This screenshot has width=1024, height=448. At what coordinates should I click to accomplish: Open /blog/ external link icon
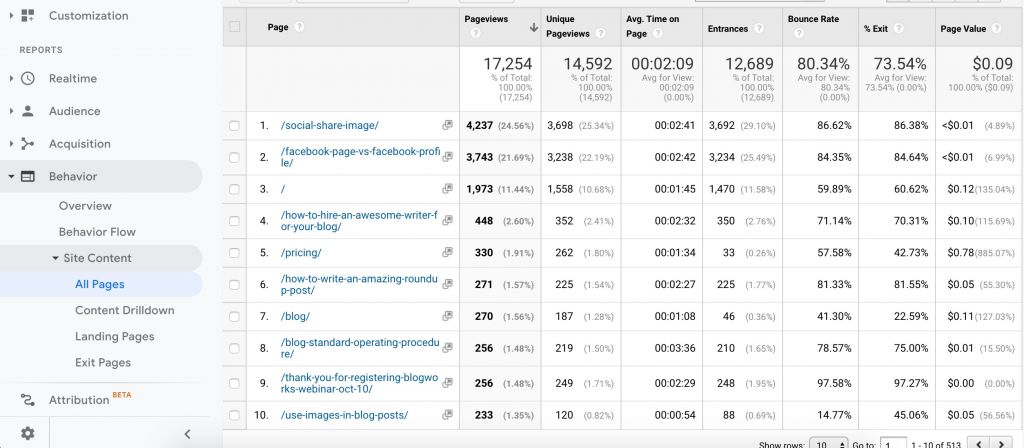(x=447, y=316)
